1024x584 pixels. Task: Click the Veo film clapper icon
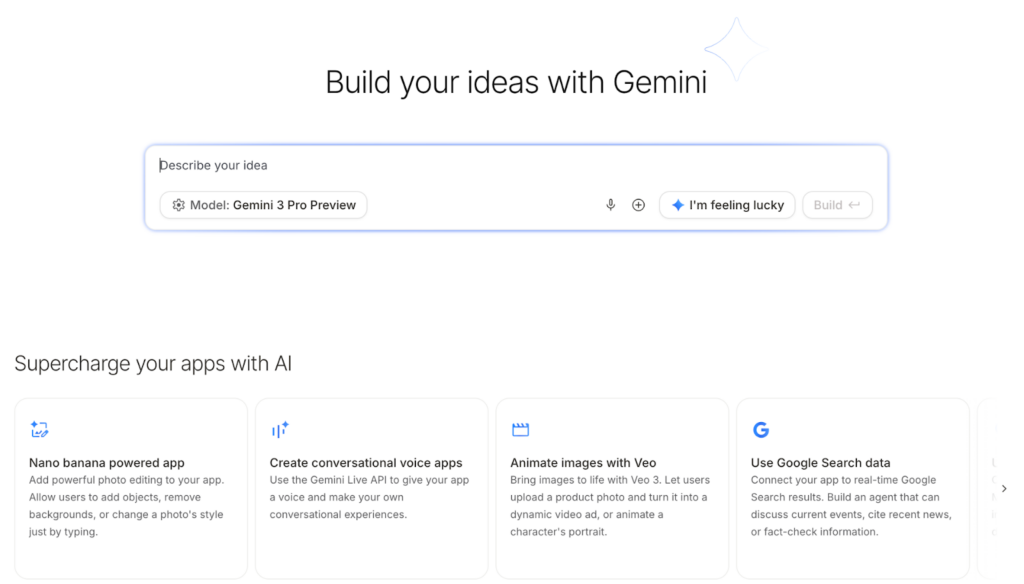coord(520,430)
